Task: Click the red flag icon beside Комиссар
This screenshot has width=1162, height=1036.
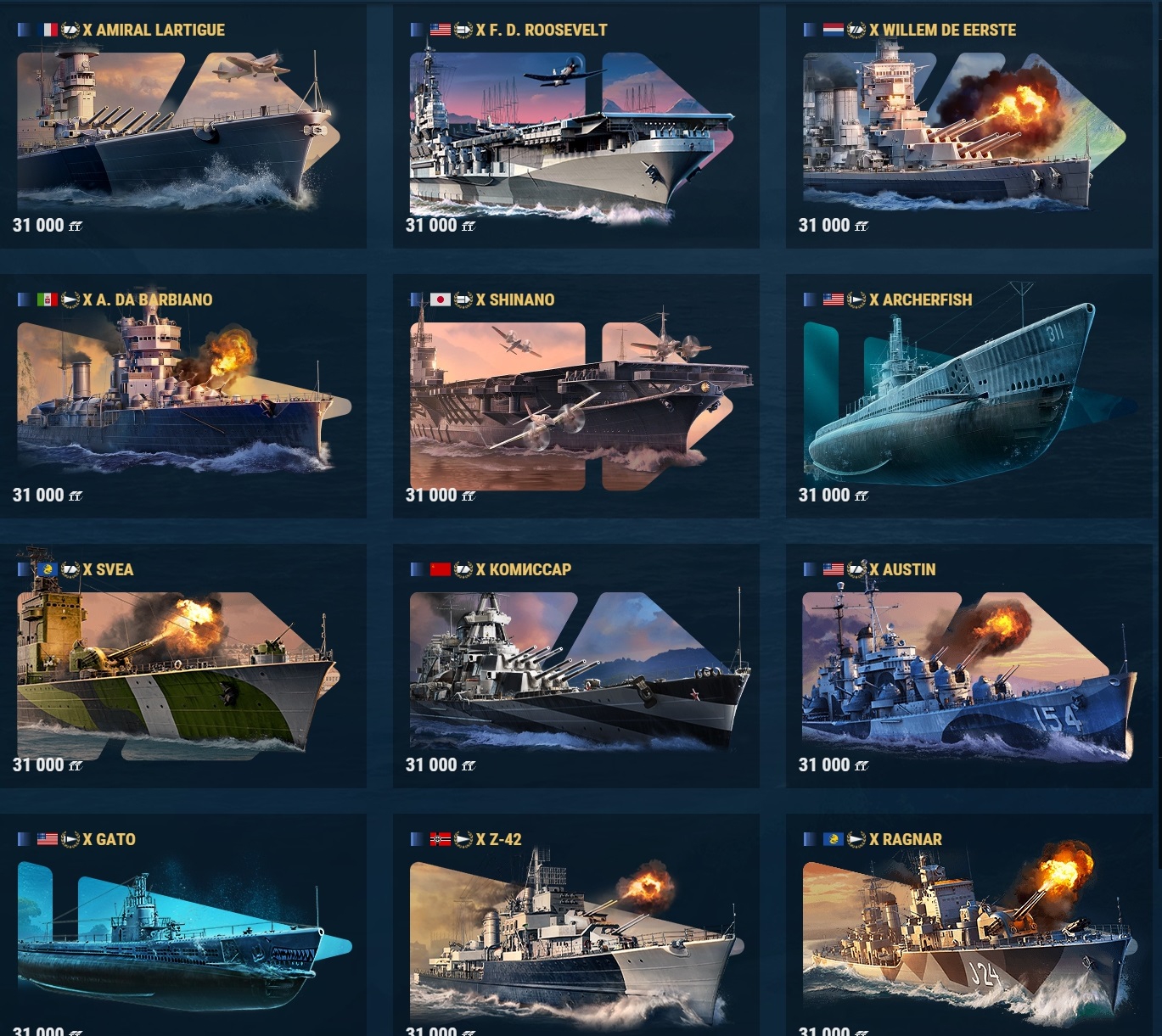Action: click(441, 569)
